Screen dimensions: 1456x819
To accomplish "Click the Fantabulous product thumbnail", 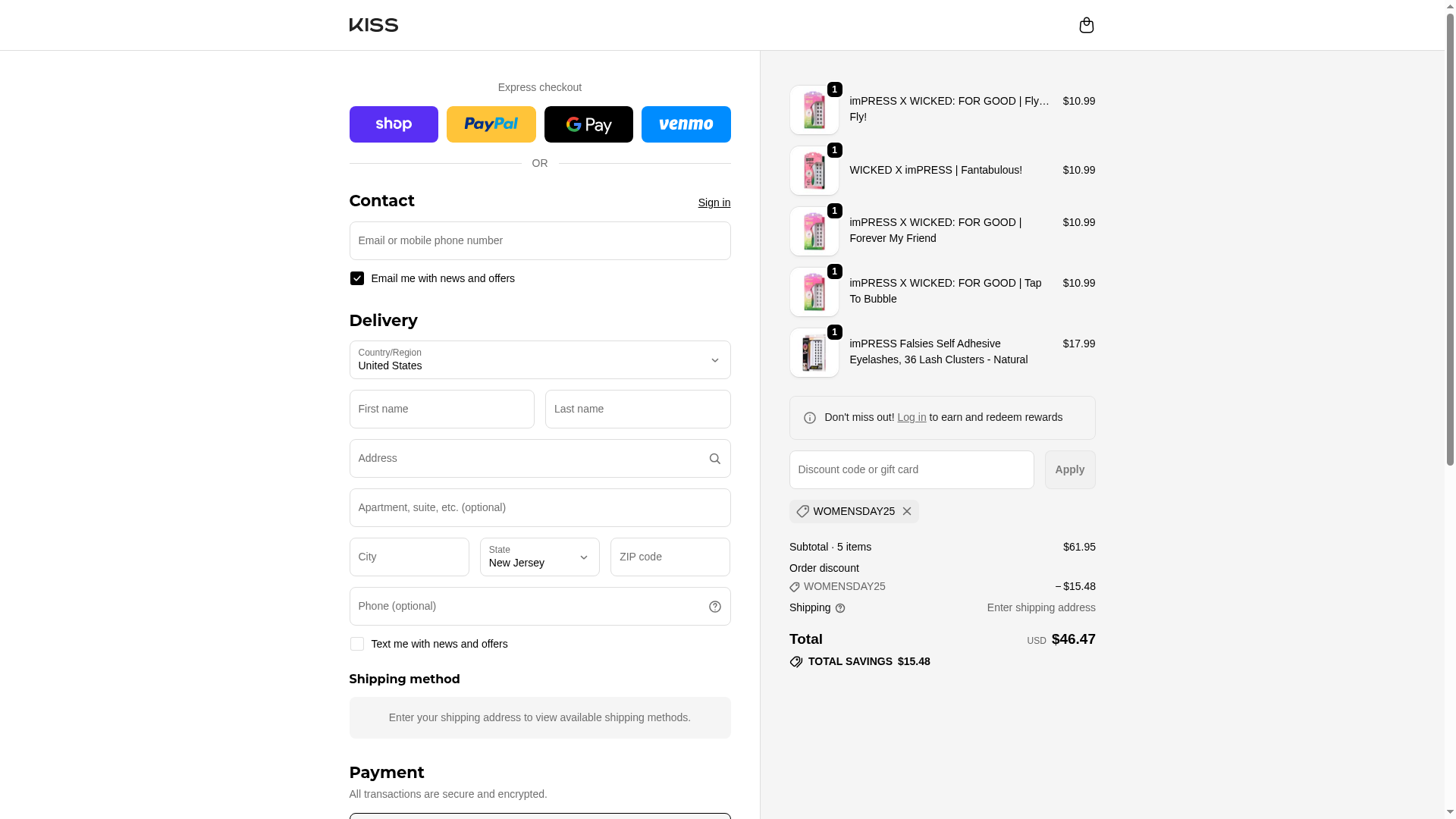I will (x=814, y=171).
